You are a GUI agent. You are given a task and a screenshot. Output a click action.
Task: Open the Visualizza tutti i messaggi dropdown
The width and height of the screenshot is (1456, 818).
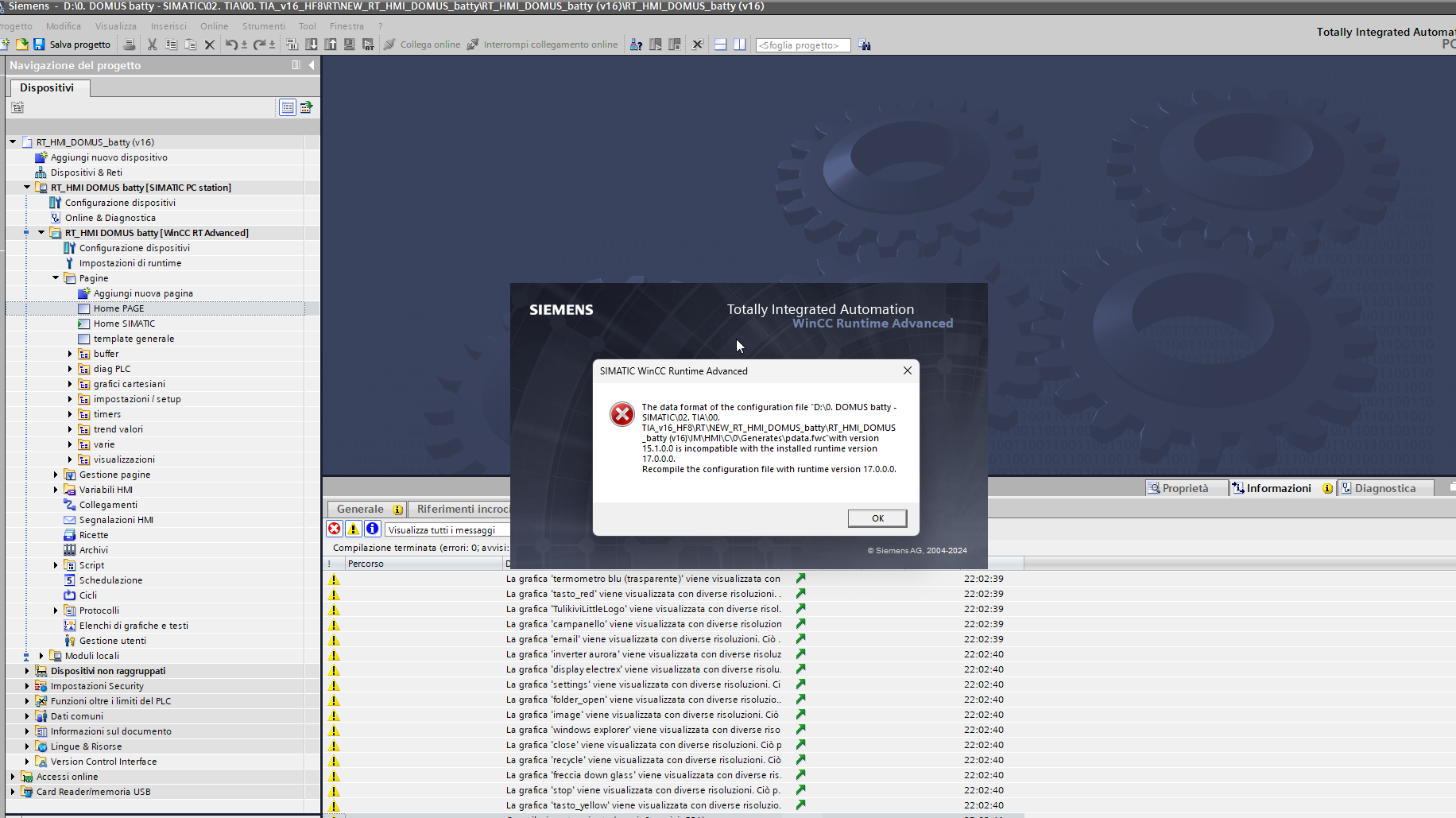[447, 529]
